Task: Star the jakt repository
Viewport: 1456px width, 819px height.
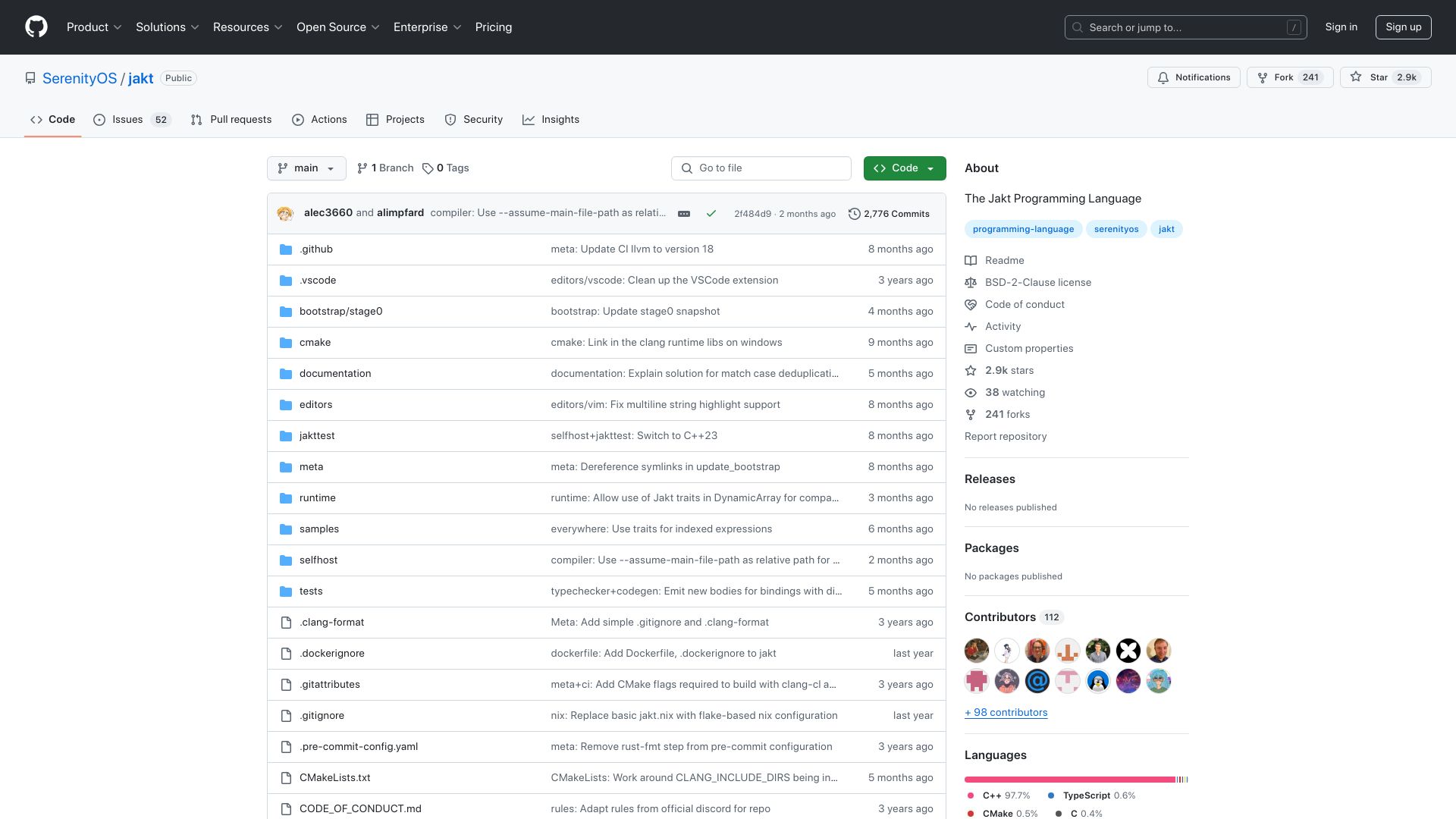Action: (x=1385, y=77)
